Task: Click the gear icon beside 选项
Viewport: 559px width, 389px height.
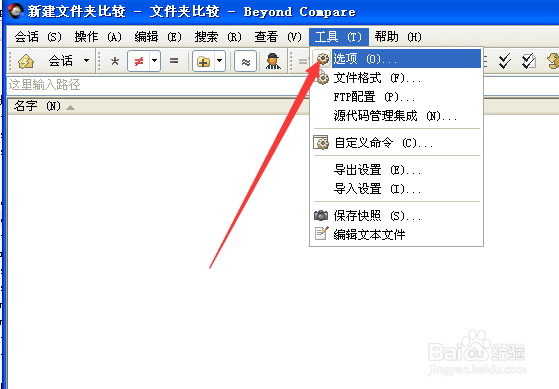Action: pyautogui.click(x=323, y=58)
